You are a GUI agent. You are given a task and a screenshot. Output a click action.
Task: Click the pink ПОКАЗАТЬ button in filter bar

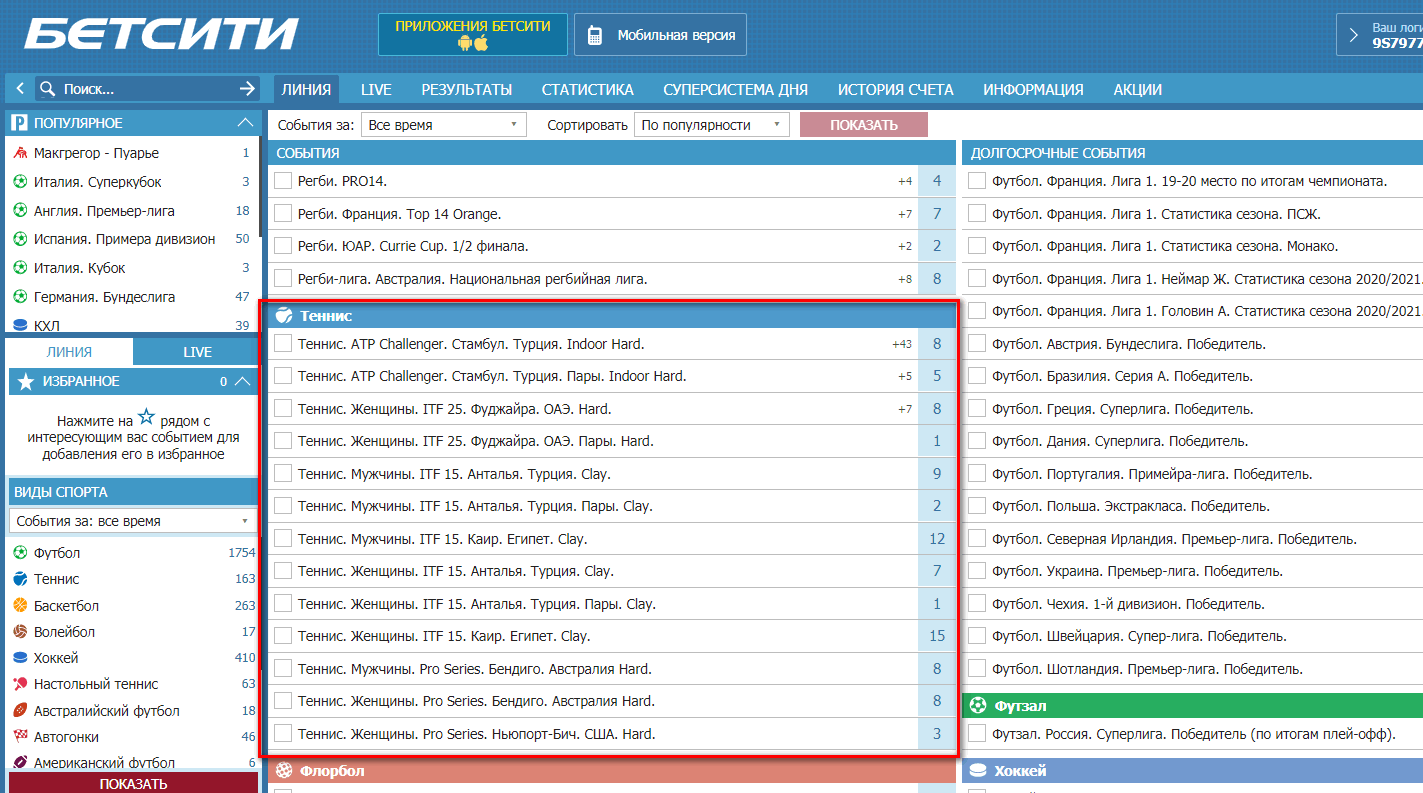(864, 125)
